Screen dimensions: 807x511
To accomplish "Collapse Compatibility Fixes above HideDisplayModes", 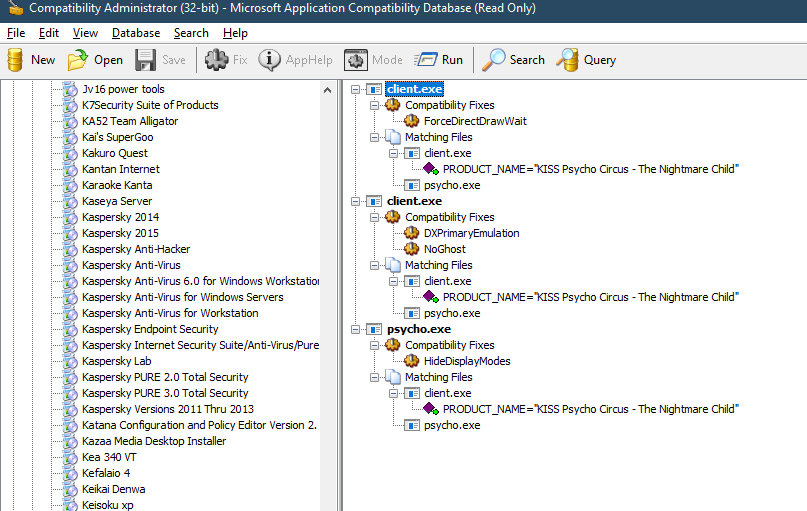I will 374,345.
